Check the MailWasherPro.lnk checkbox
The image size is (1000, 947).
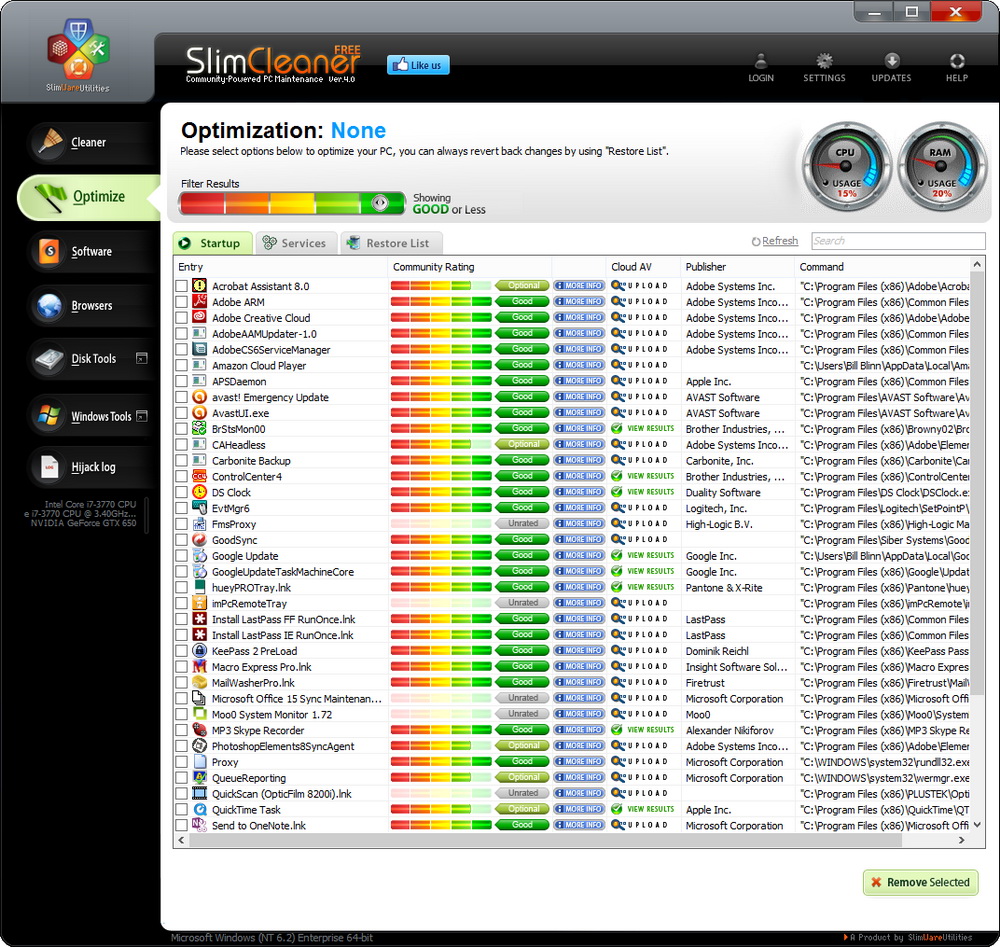[182, 682]
